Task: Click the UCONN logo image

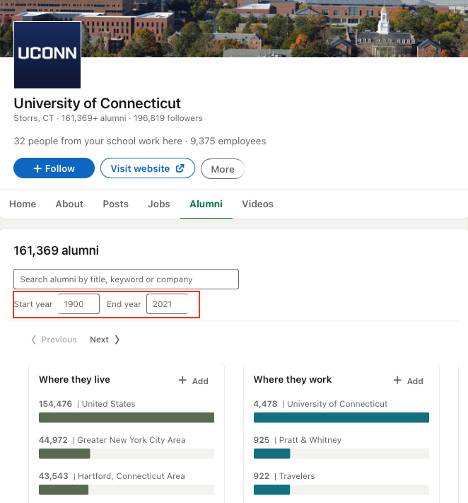Action: (x=47, y=55)
